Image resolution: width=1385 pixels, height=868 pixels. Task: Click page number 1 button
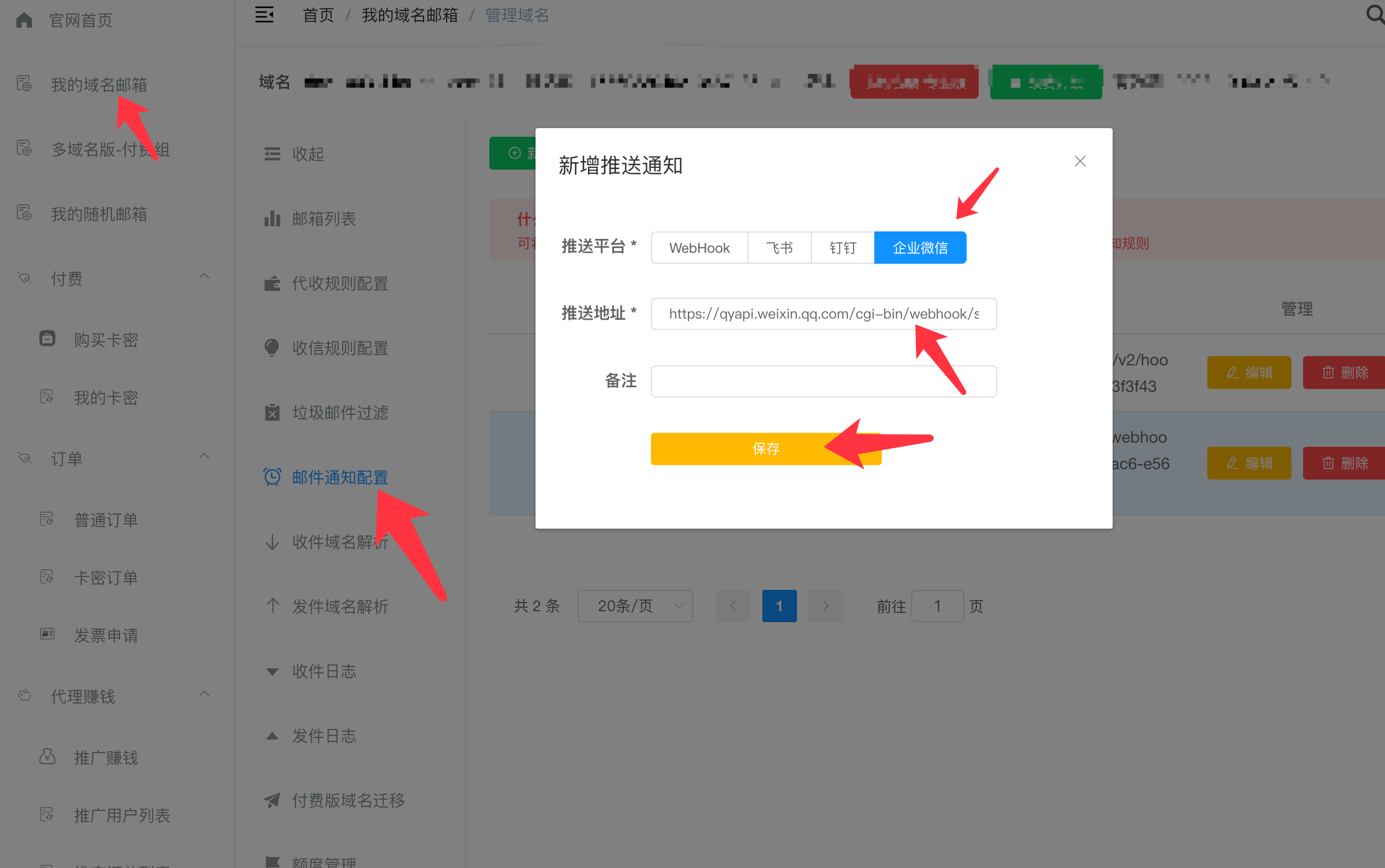click(x=779, y=606)
